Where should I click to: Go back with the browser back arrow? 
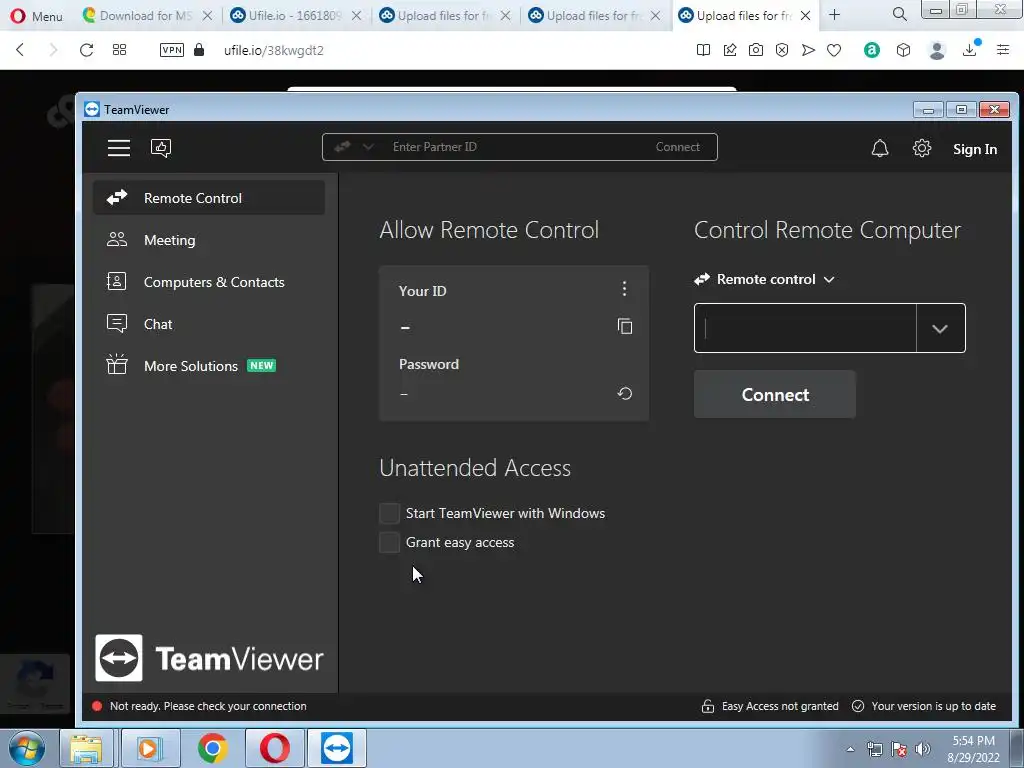20,50
